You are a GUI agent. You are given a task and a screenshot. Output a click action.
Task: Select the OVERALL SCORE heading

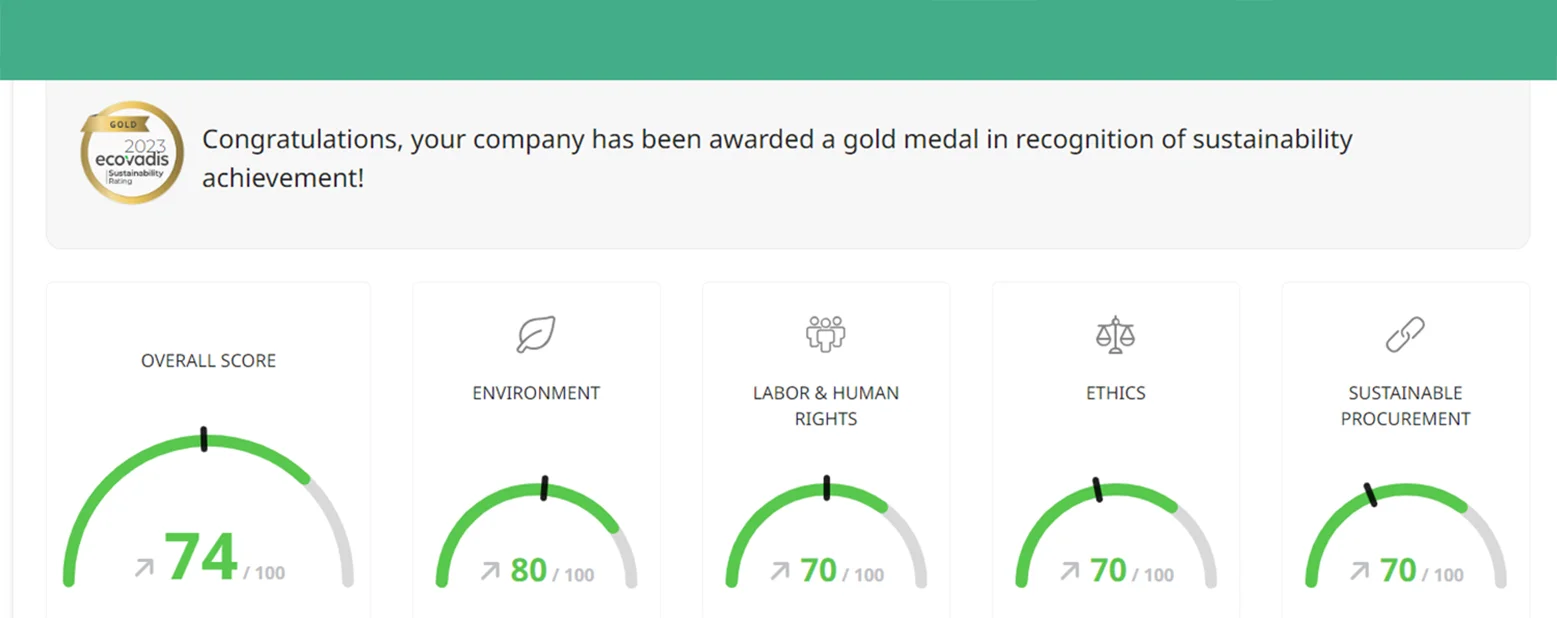point(208,360)
